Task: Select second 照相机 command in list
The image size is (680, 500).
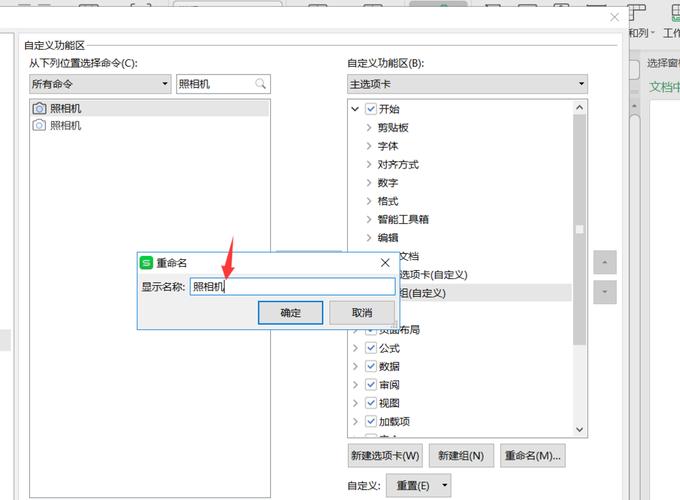Action: click(x=150, y=125)
